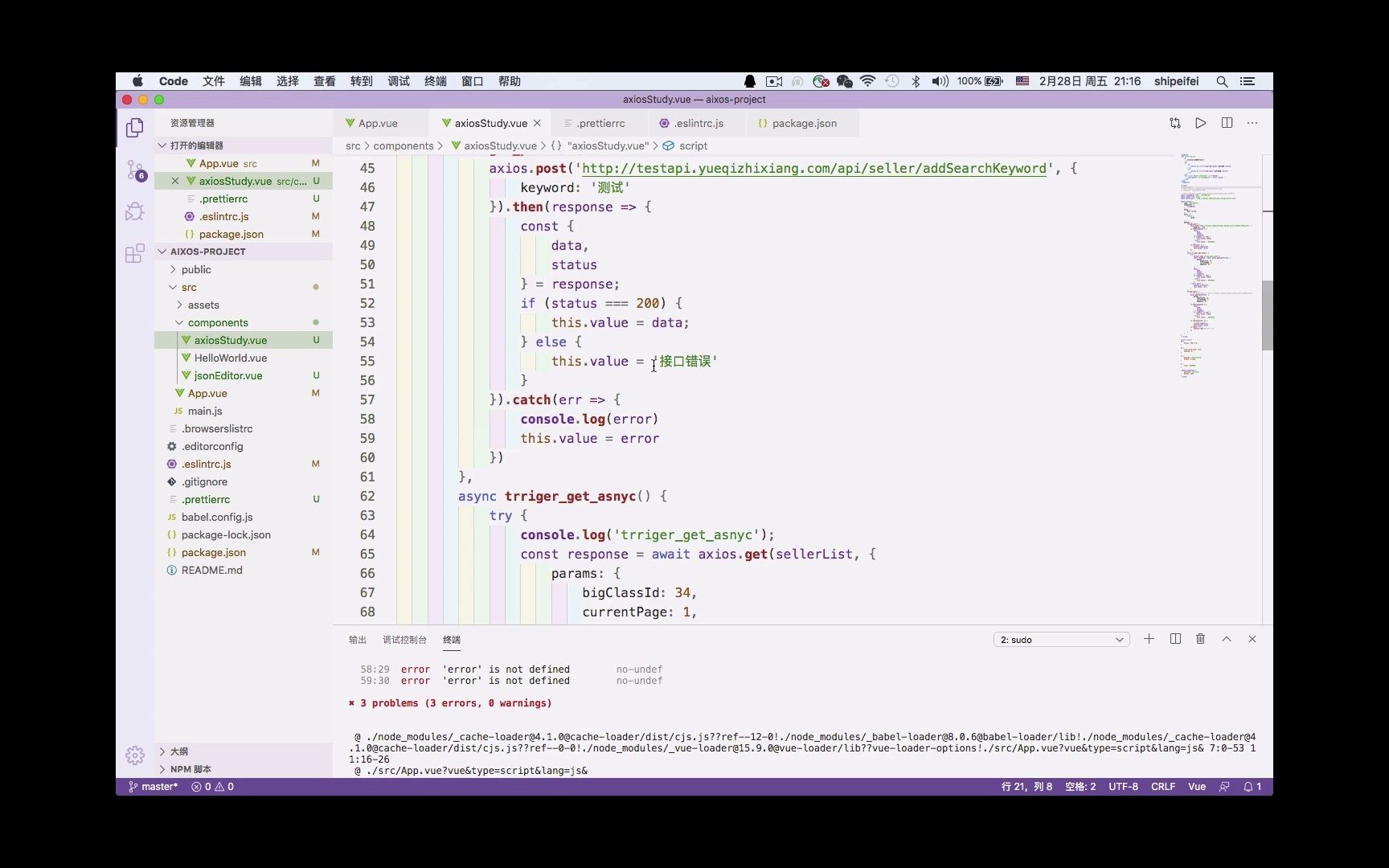Change the UTF-8 encoding setting
The width and height of the screenshot is (1389, 868).
pyautogui.click(x=1123, y=787)
